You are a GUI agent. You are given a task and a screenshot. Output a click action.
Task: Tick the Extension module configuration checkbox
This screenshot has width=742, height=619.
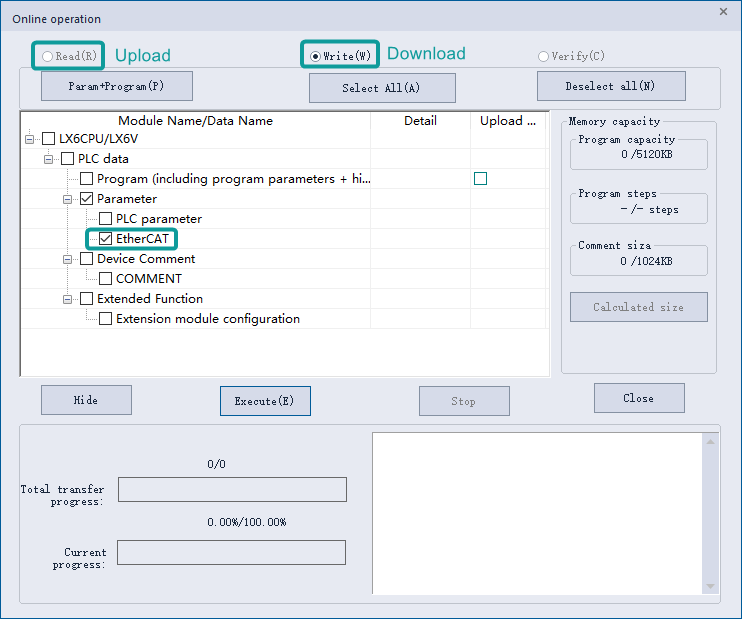pos(105,319)
